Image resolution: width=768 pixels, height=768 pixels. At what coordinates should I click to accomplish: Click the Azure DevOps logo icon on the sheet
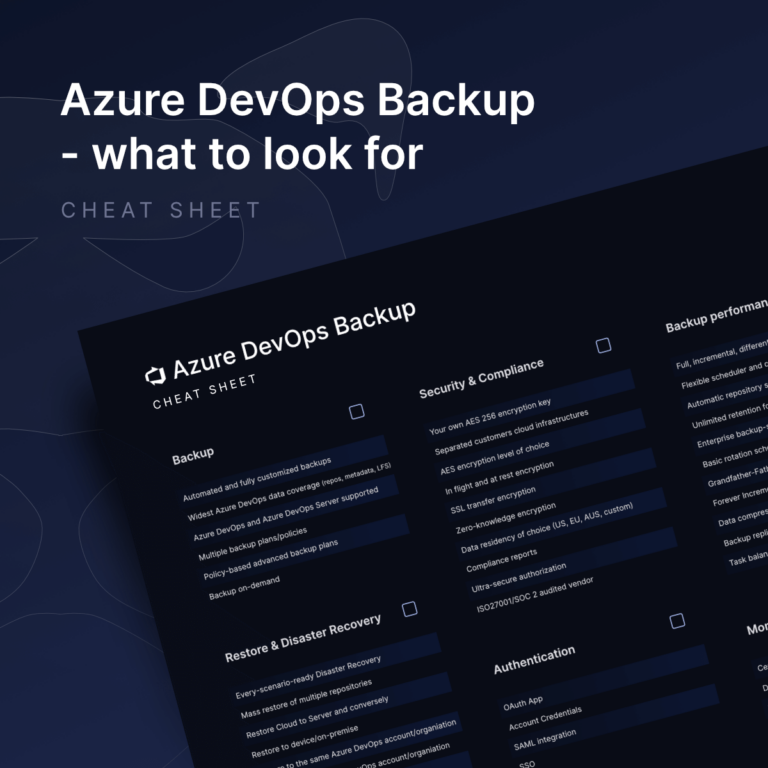click(x=156, y=376)
